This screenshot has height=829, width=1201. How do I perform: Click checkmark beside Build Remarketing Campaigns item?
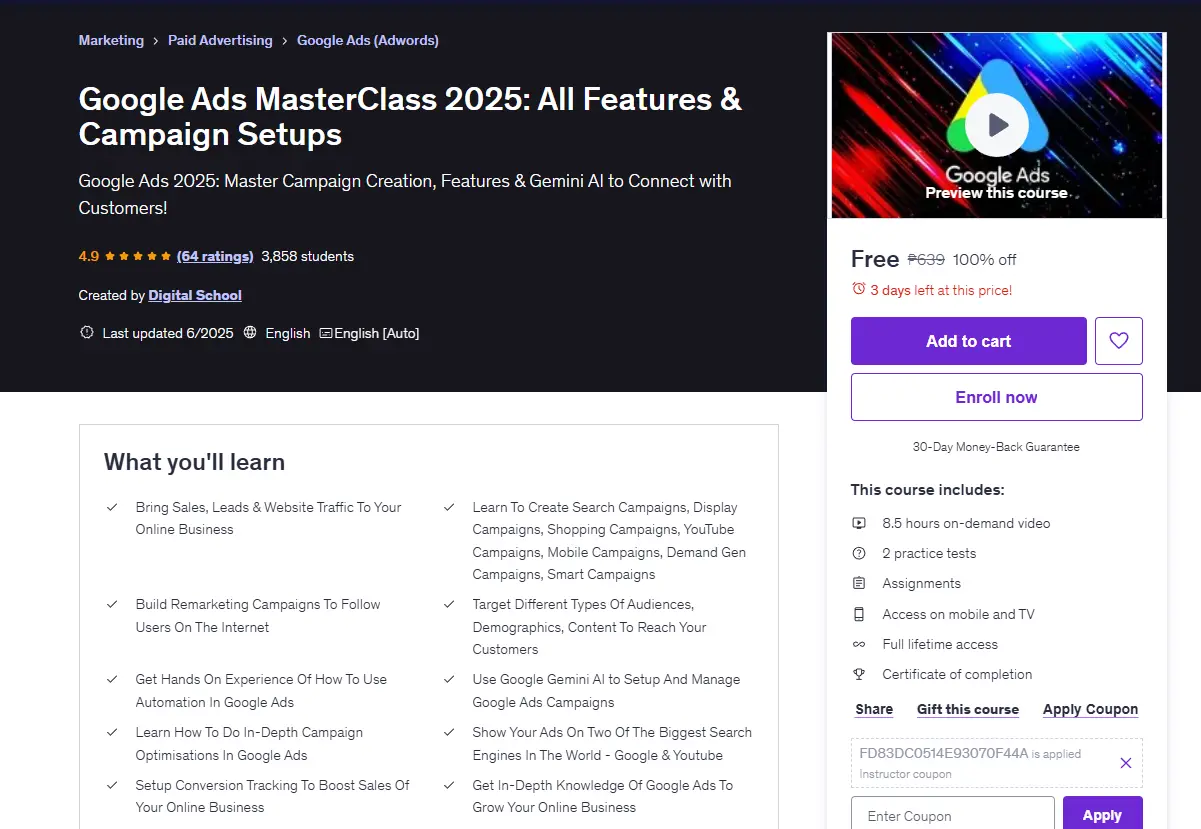click(x=113, y=604)
